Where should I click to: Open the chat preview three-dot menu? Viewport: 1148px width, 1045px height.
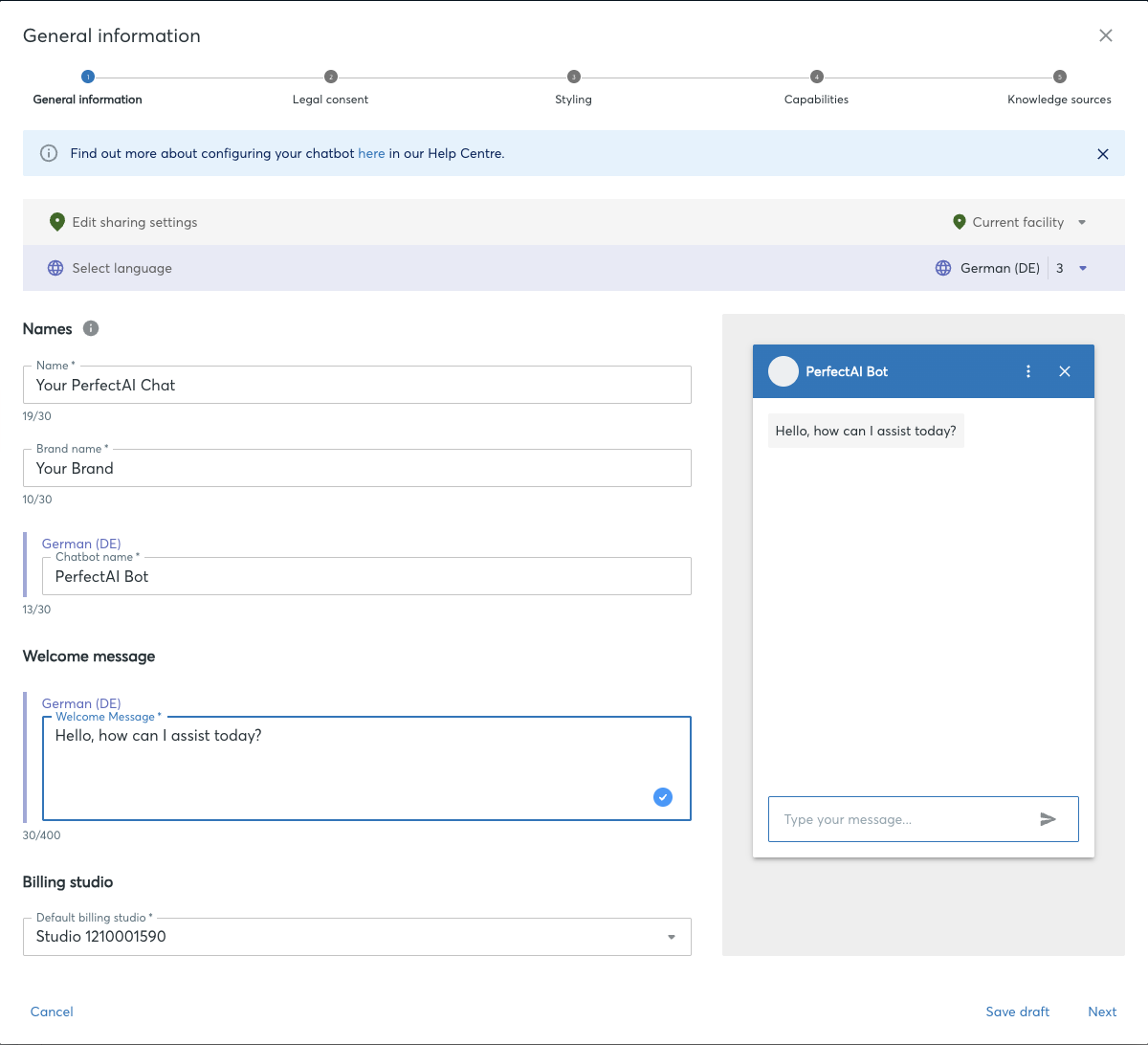click(x=1028, y=371)
